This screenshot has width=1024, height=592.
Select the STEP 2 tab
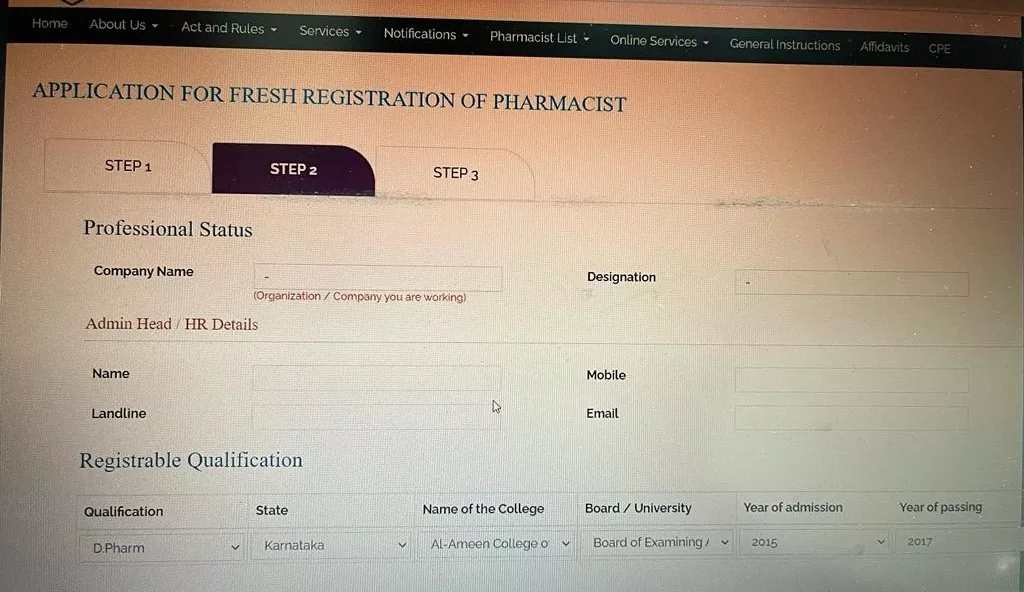[293, 169]
